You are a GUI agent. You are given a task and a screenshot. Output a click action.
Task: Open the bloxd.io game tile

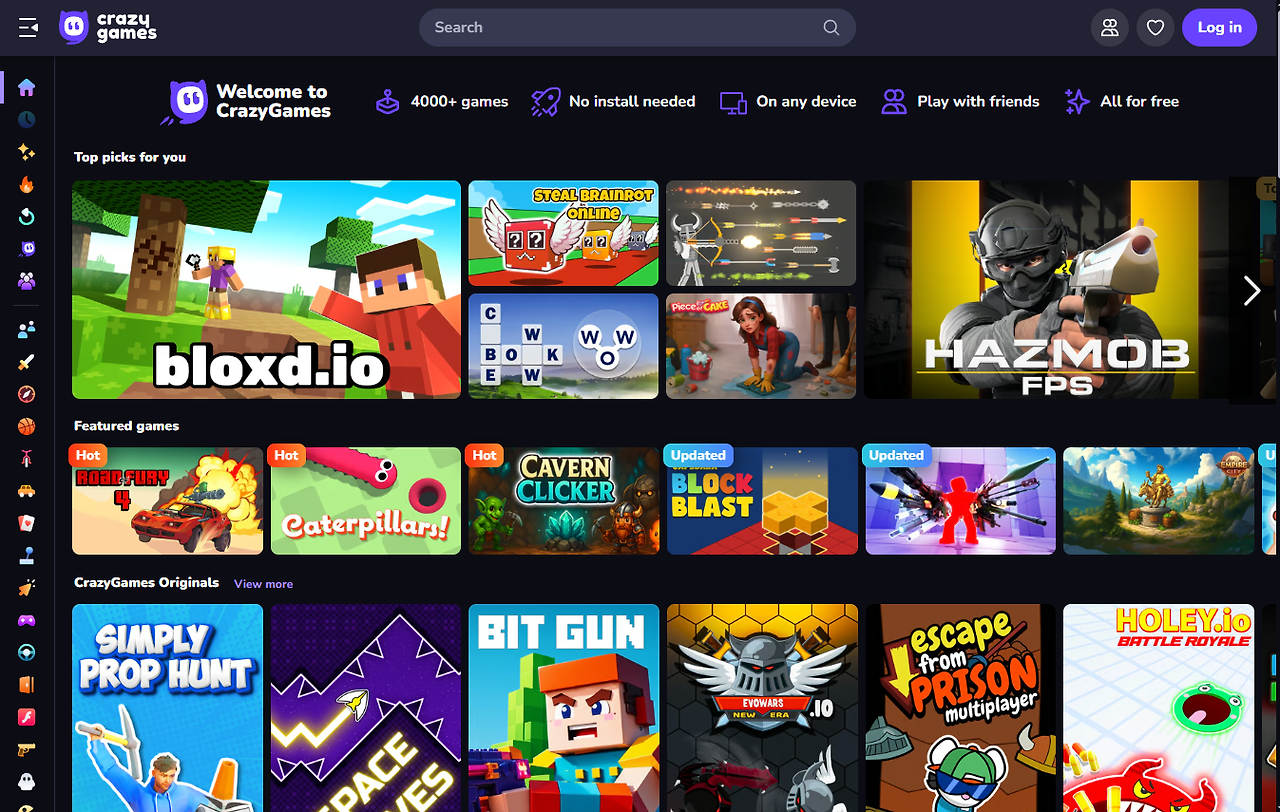266,290
